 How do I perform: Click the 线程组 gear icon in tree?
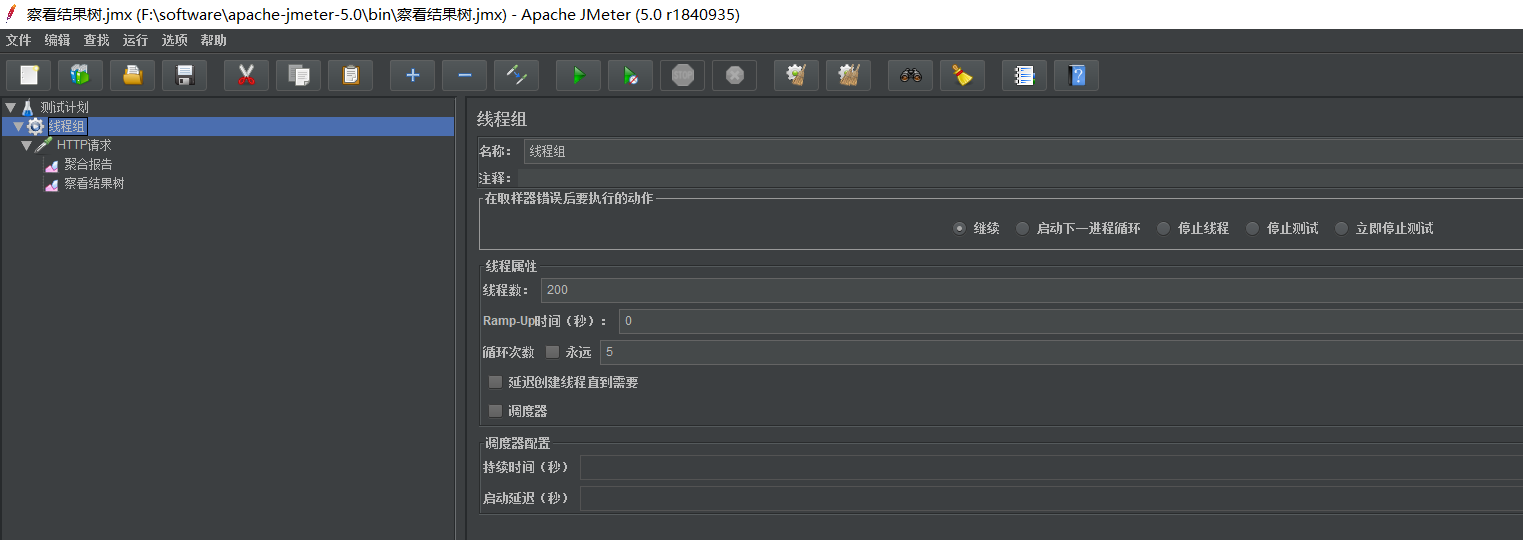[x=36, y=126]
